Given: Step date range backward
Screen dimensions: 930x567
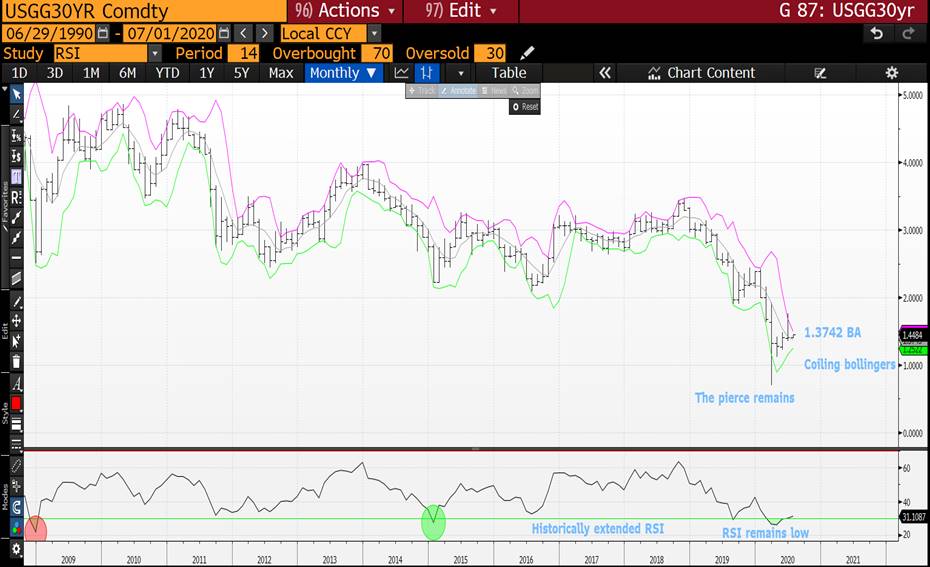Looking at the screenshot, I should click(243, 33).
